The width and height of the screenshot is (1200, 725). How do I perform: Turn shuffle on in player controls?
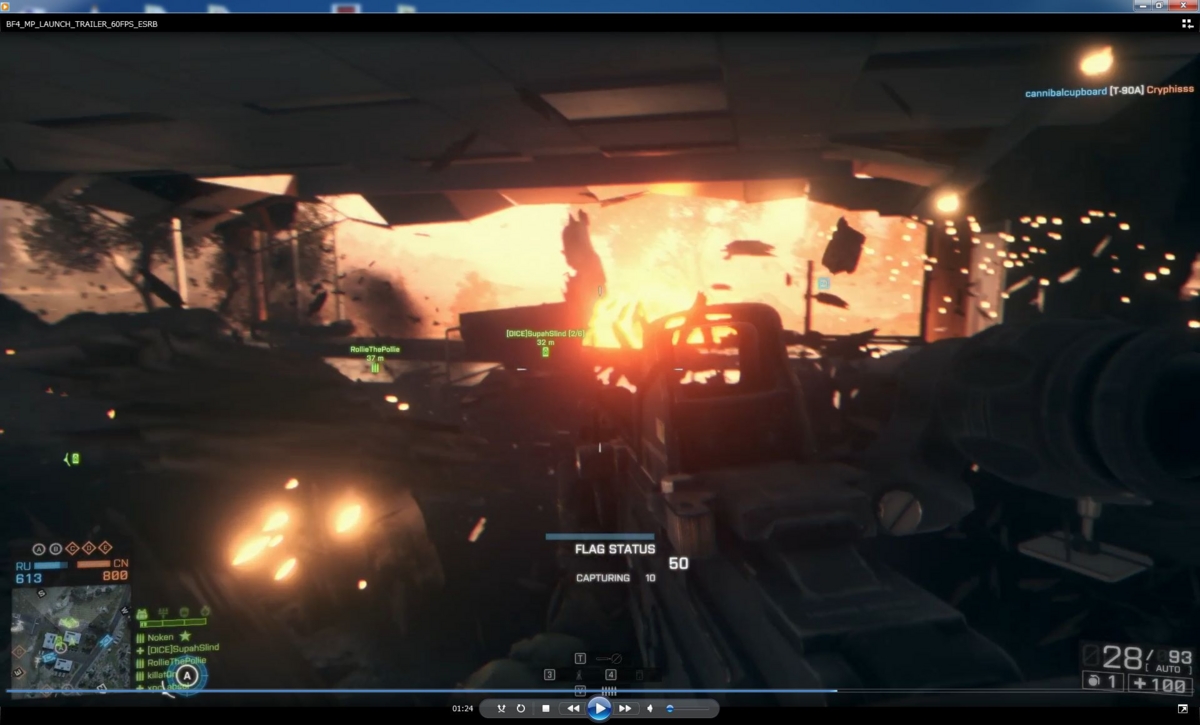[501, 708]
